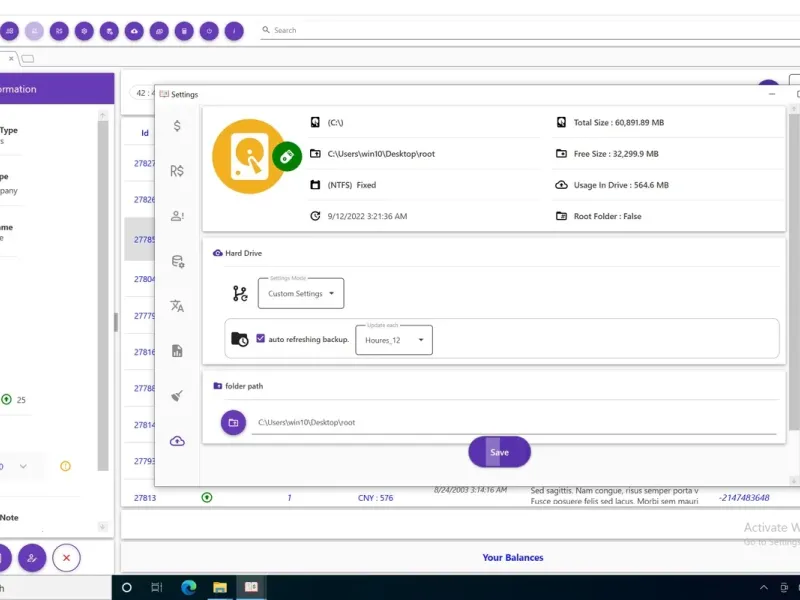Close the current document tab

(x=11, y=59)
